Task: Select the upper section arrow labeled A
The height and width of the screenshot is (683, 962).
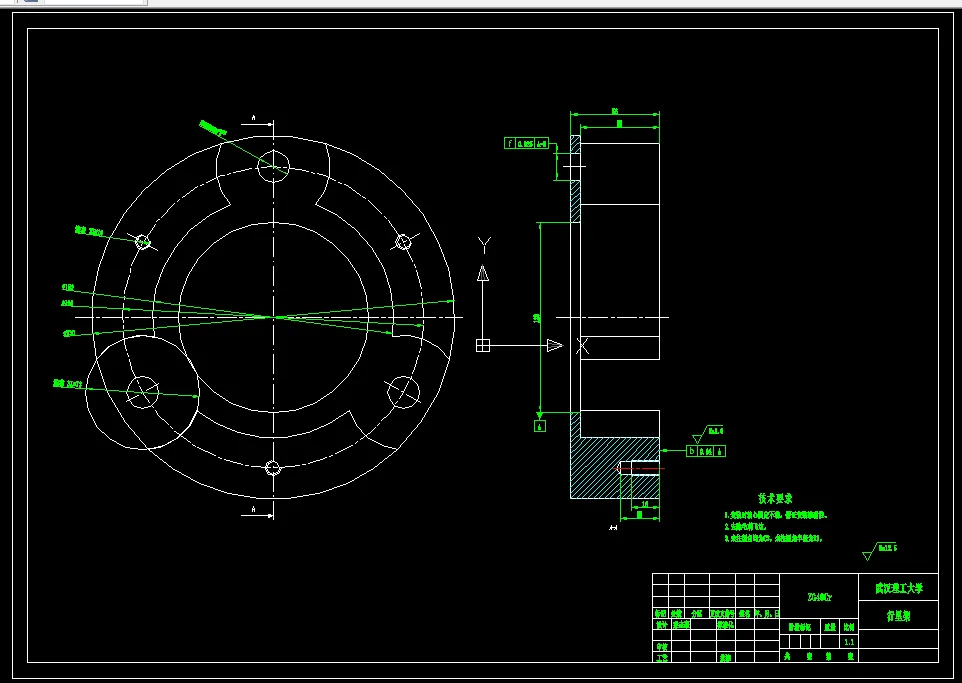Action: [257, 122]
